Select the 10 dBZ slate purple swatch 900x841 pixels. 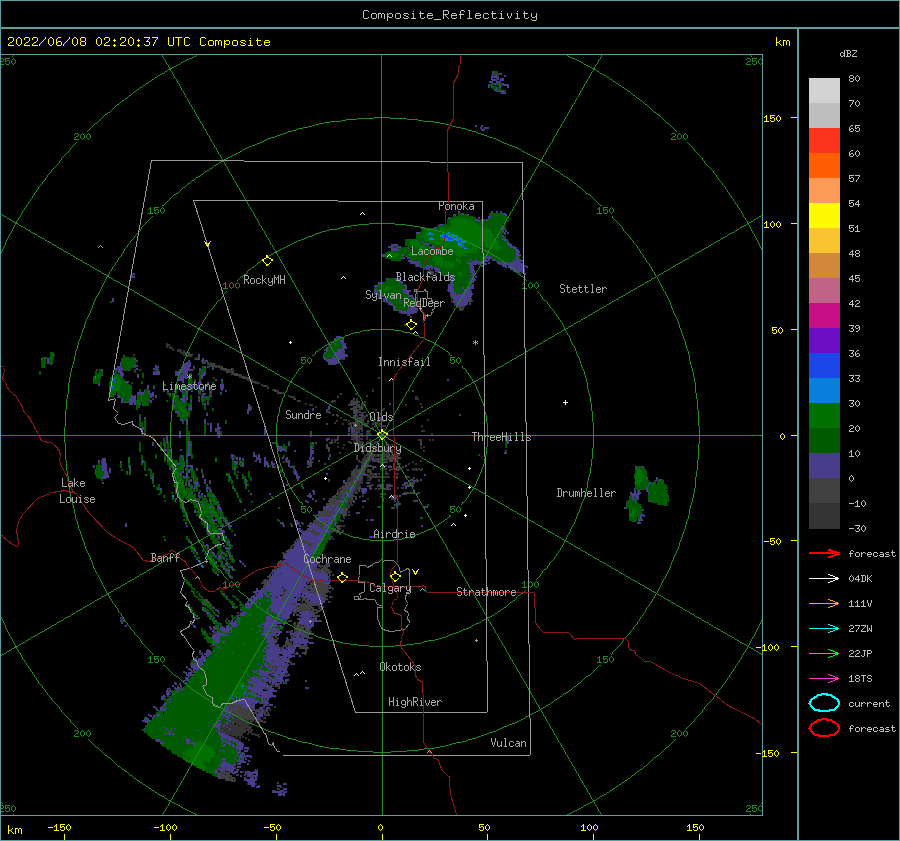click(824, 466)
